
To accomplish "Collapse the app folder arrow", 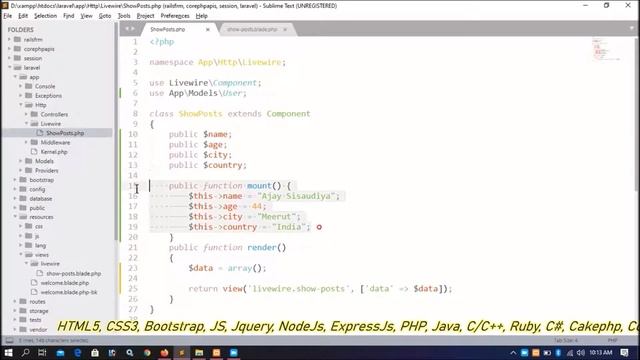I will point(15,77).
